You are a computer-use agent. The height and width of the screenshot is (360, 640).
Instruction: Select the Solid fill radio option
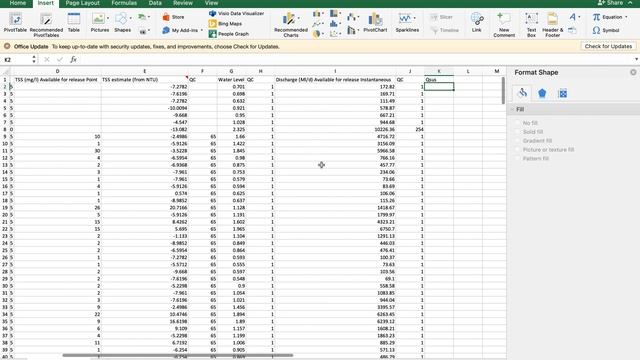(x=518, y=132)
